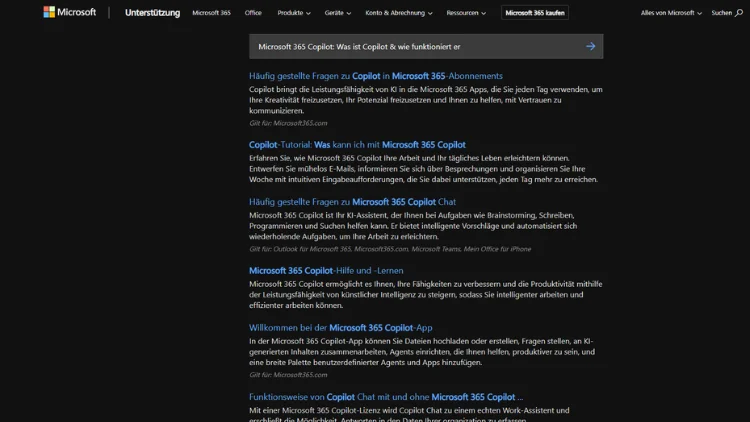Open the Copilot-Tutorial result link

(x=357, y=144)
